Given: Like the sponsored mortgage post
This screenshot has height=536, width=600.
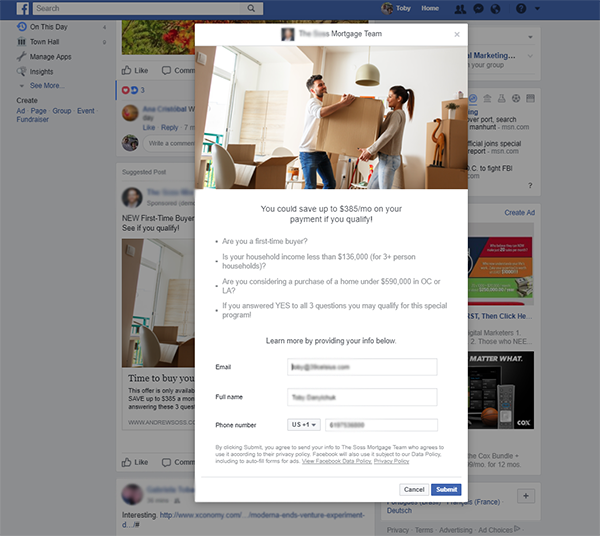Looking at the screenshot, I should coord(135,462).
